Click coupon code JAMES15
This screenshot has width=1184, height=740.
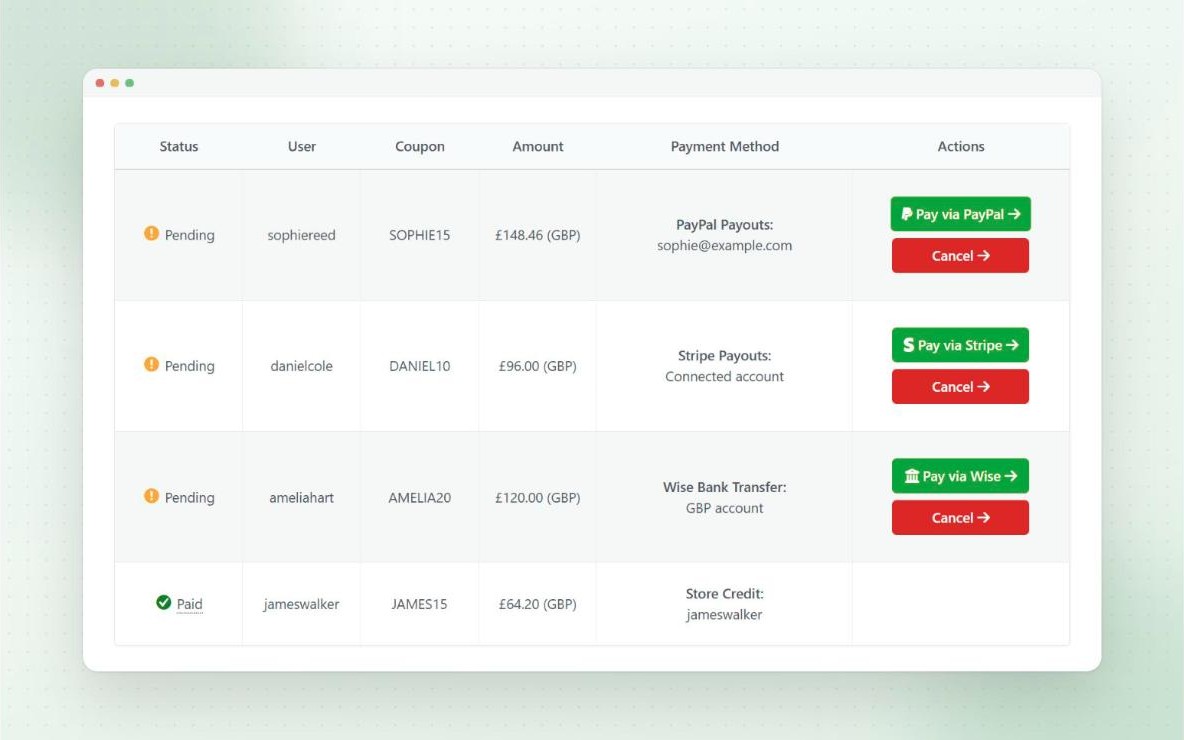[x=419, y=604]
